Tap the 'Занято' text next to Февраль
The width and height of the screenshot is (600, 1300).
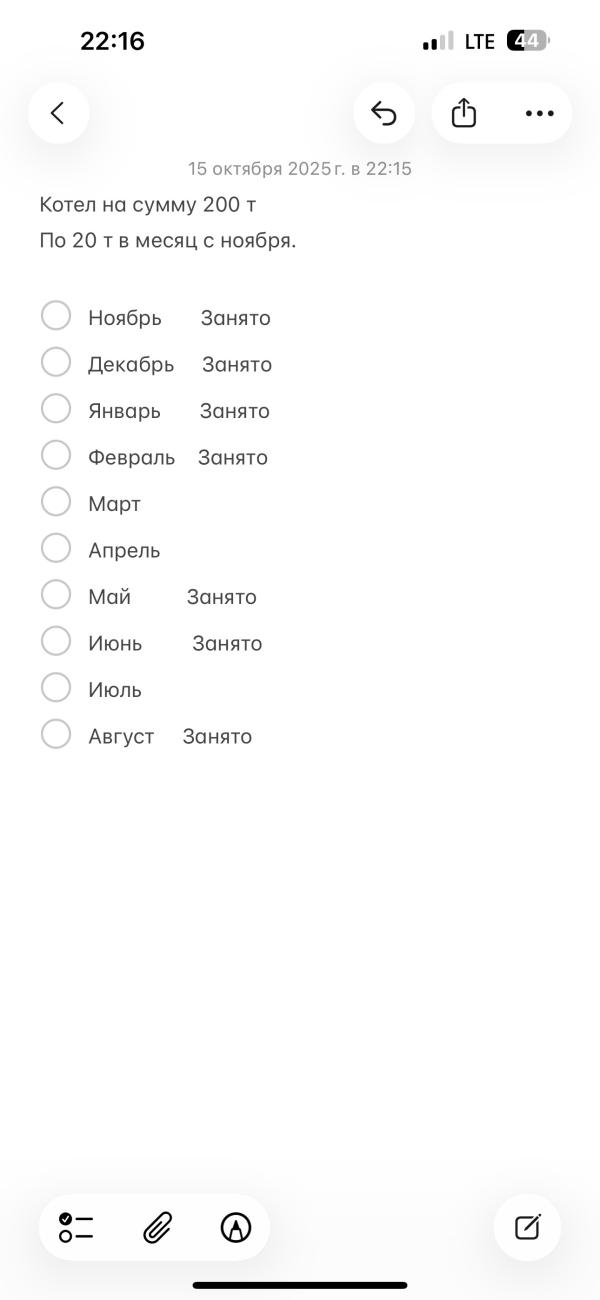pyautogui.click(x=233, y=458)
